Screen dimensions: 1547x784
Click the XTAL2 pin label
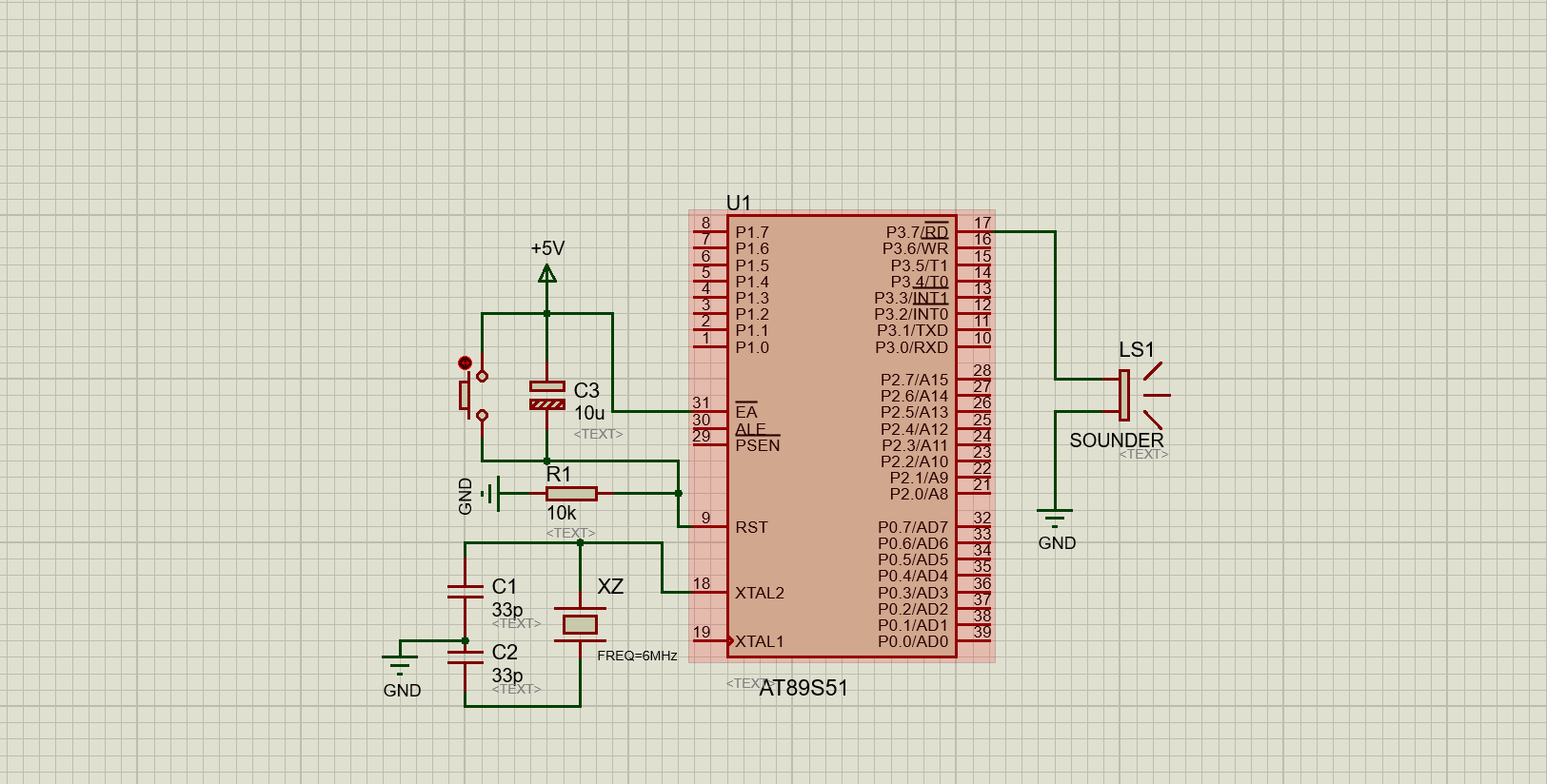[760, 593]
